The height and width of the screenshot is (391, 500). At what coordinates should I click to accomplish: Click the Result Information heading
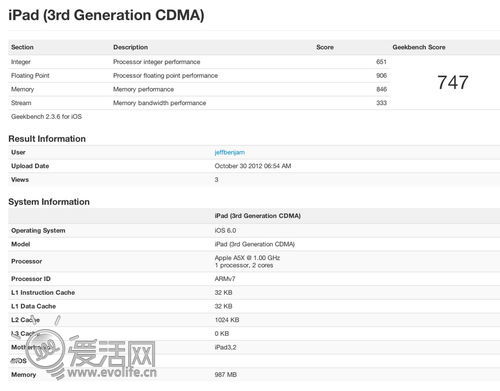click(x=47, y=139)
